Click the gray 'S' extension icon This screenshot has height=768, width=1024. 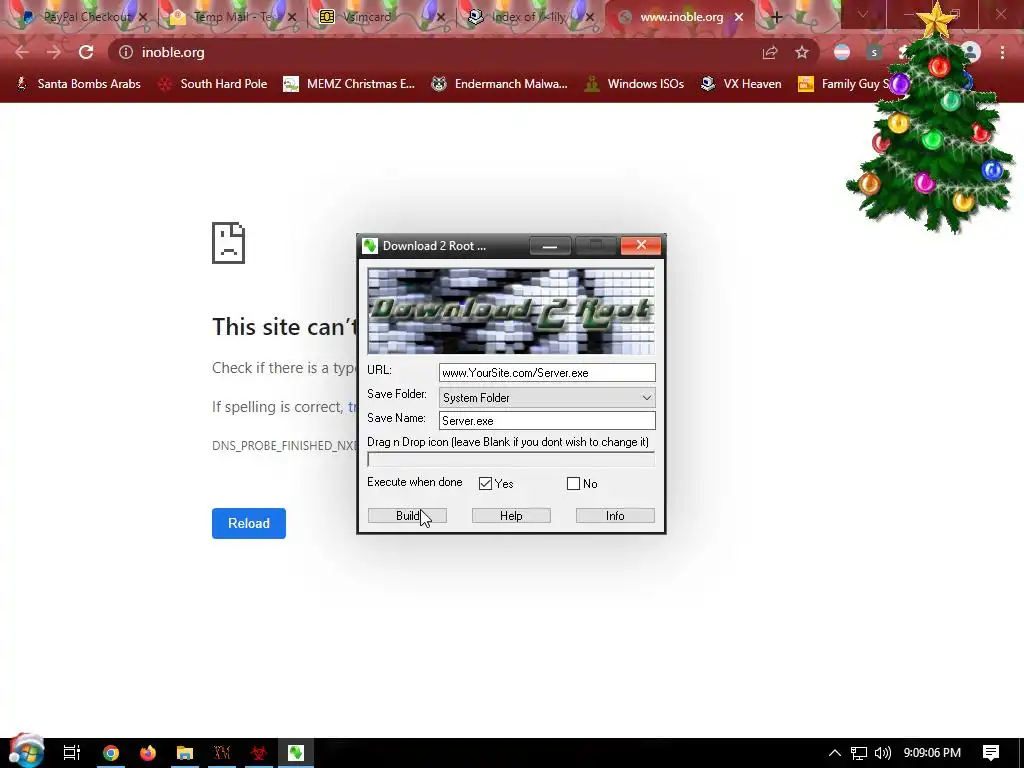point(874,52)
